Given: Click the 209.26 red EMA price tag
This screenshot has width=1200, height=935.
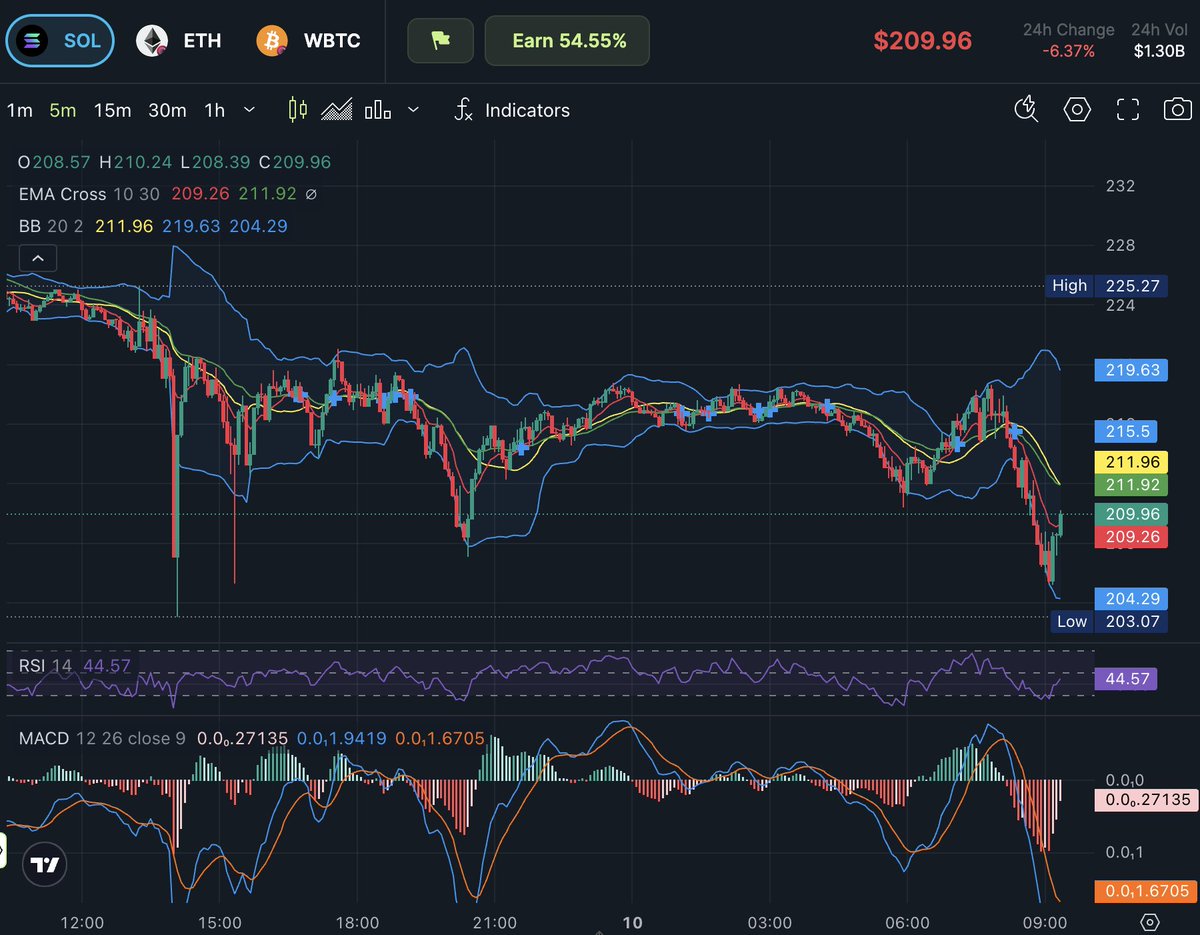Looking at the screenshot, I should pos(1132,537).
